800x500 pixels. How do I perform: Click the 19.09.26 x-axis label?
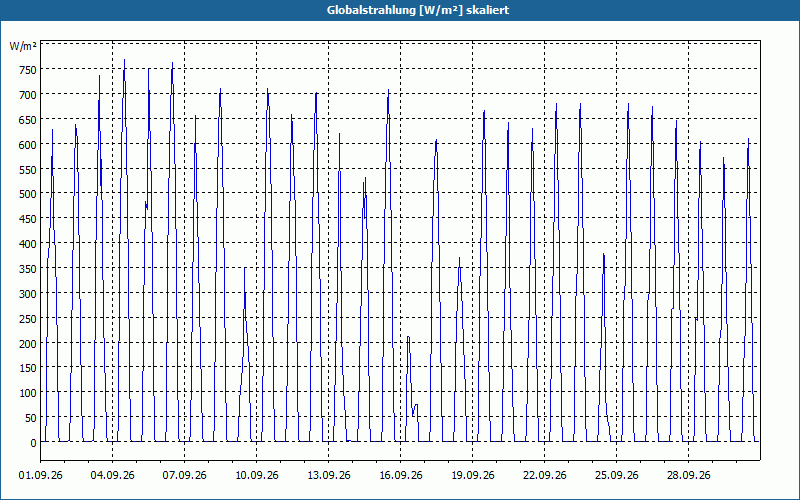pyautogui.click(x=472, y=476)
